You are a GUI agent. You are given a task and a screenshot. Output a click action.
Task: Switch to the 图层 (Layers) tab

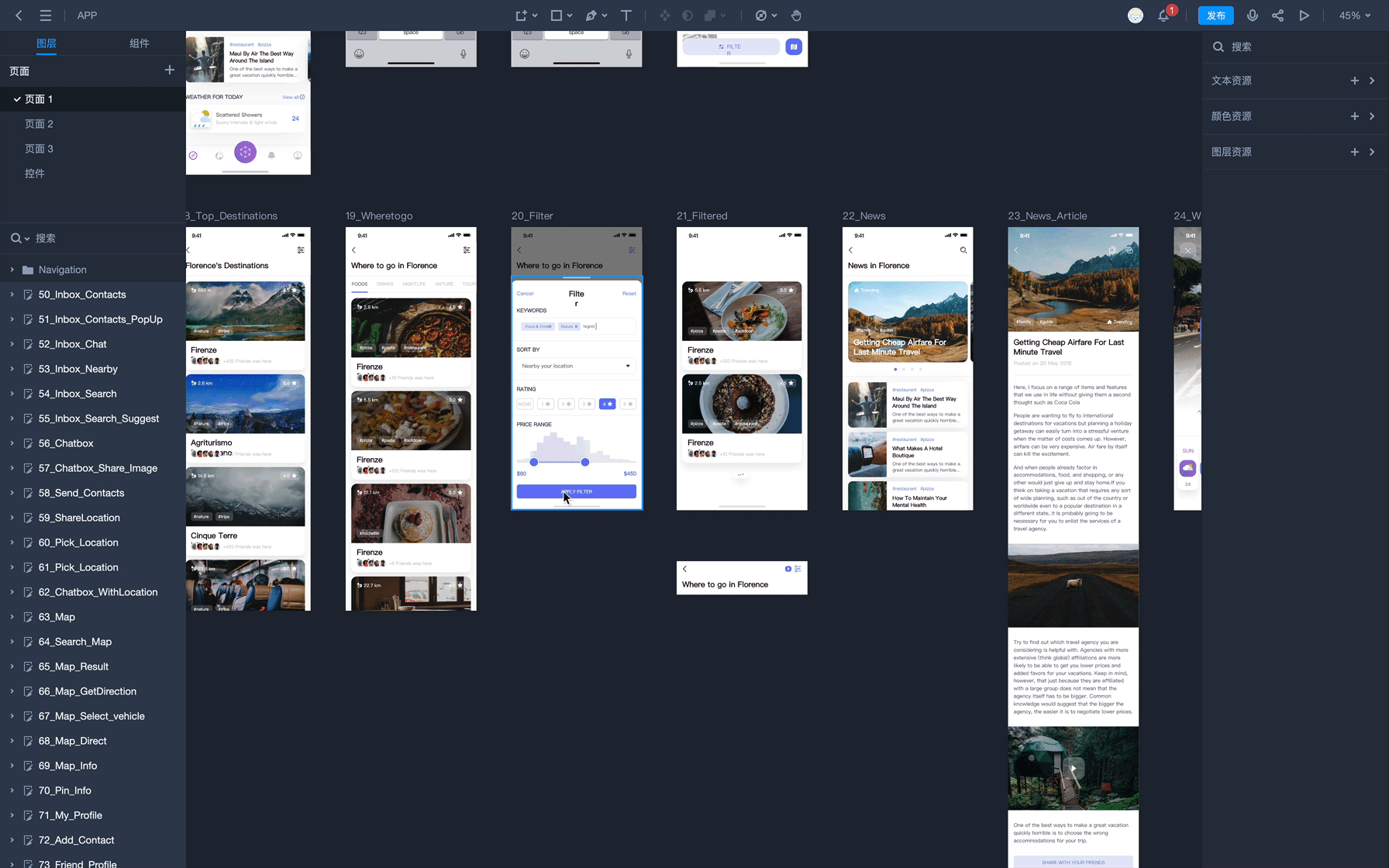(x=47, y=43)
